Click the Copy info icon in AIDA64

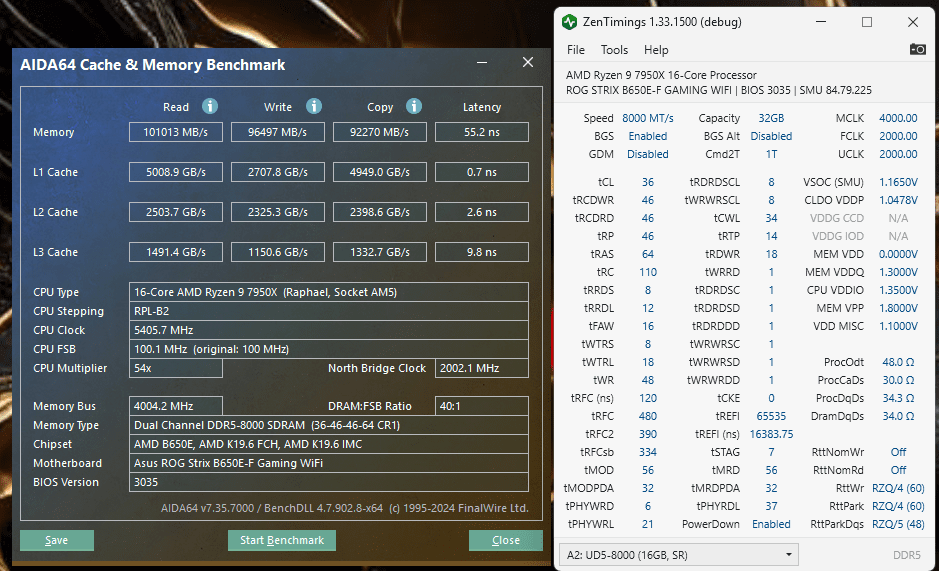414,106
